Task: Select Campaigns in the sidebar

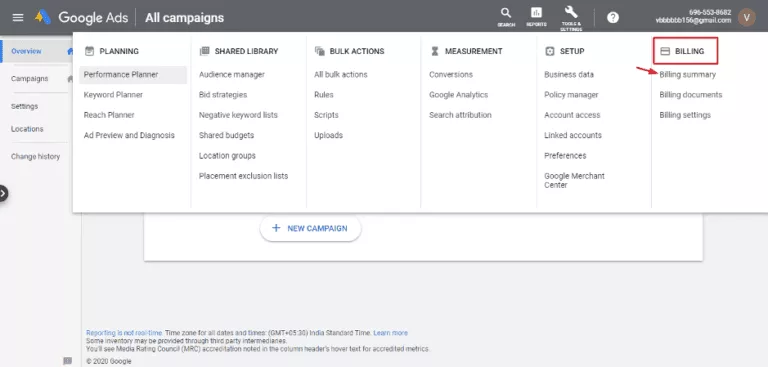Action: (x=30, y=78)
